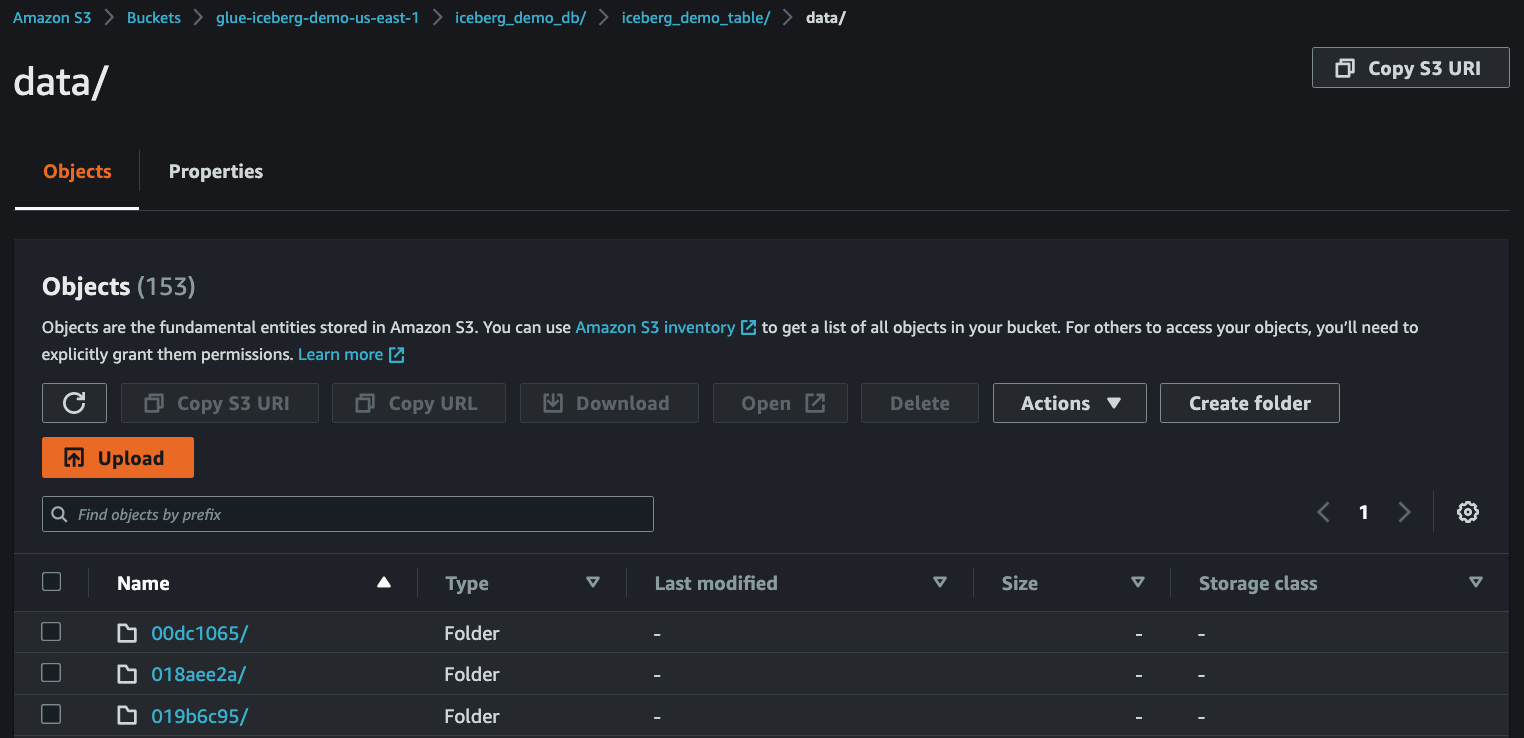Viewport: 1524px width, 738px height.
Task: Click the Size column header text
Action: point(1020,583)
